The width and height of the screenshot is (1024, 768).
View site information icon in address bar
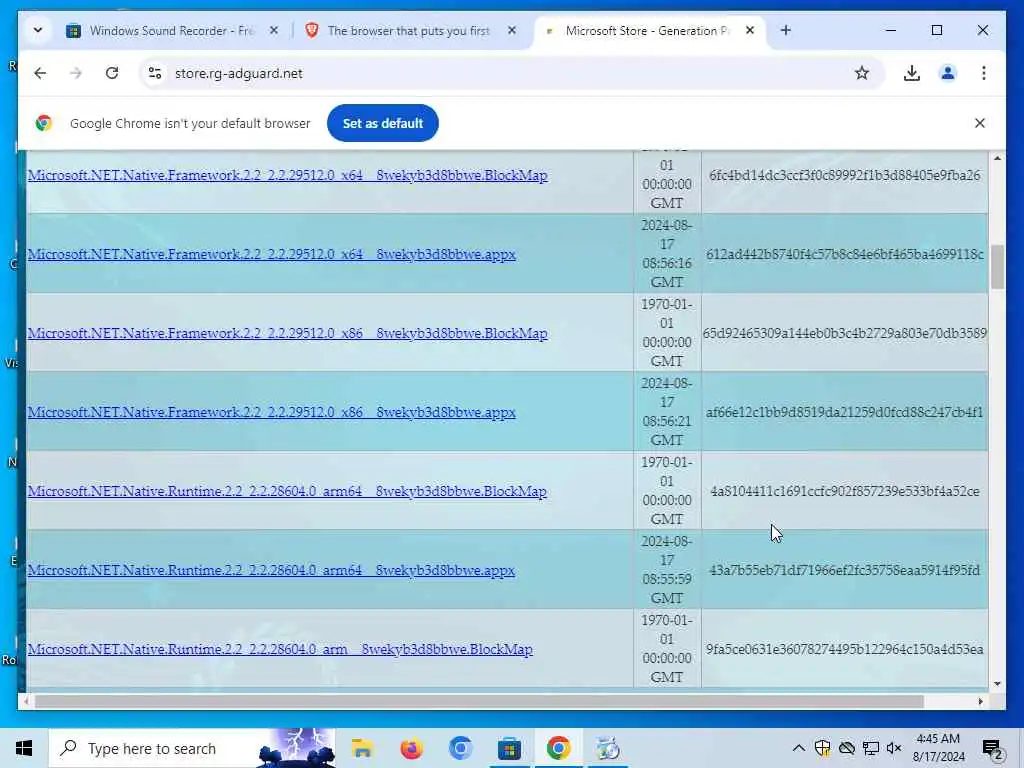(155, 73)
